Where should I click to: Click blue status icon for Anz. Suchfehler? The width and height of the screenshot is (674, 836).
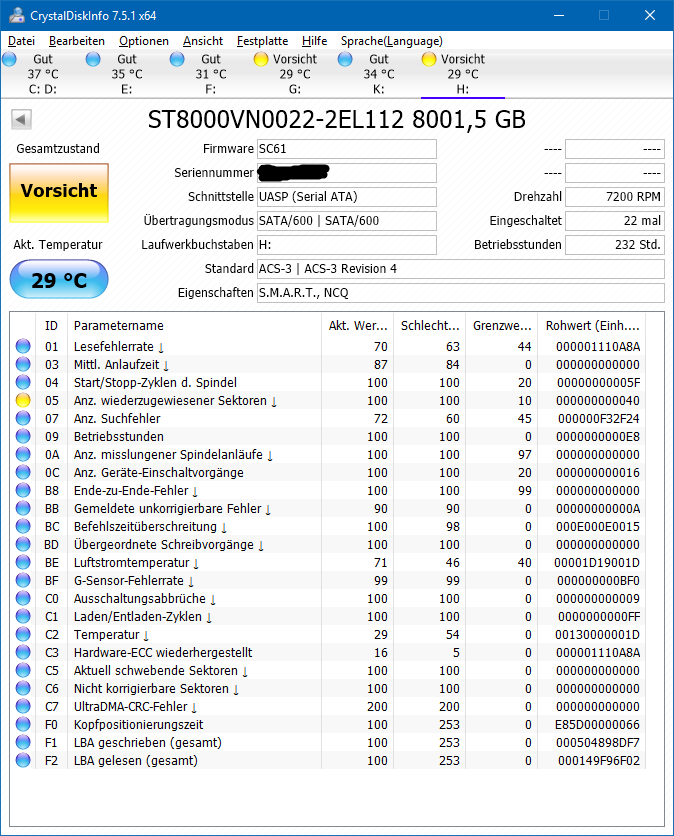click(x=23, y=419)
